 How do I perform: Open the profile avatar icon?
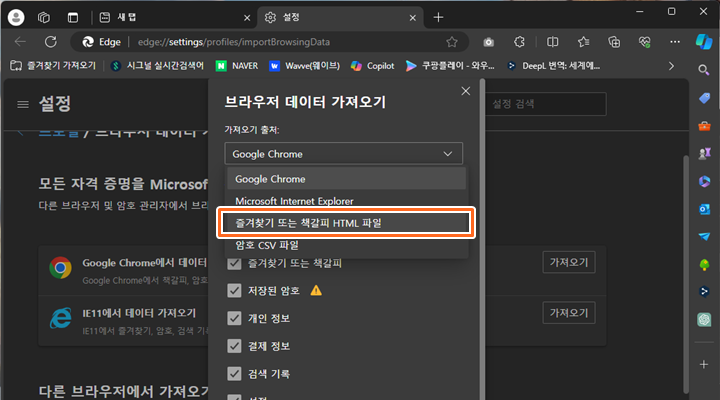[x=16, y=17]
